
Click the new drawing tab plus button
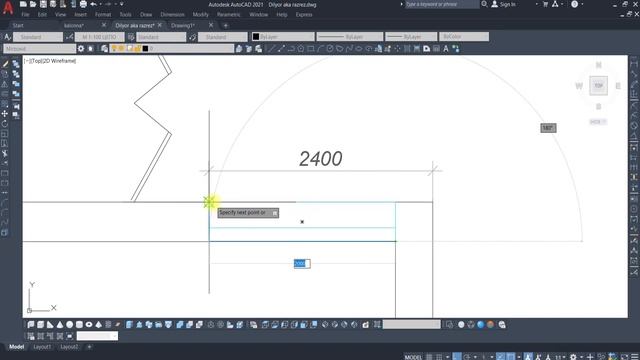point(225,26)
